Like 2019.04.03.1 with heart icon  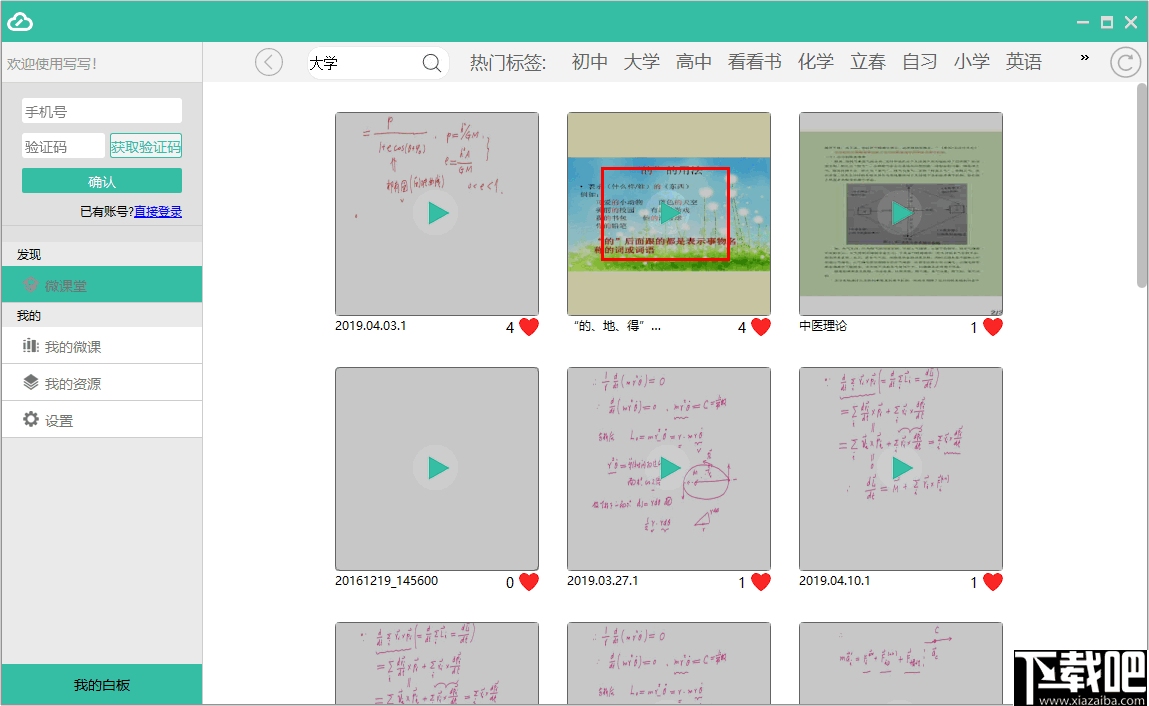click(529, 327)
